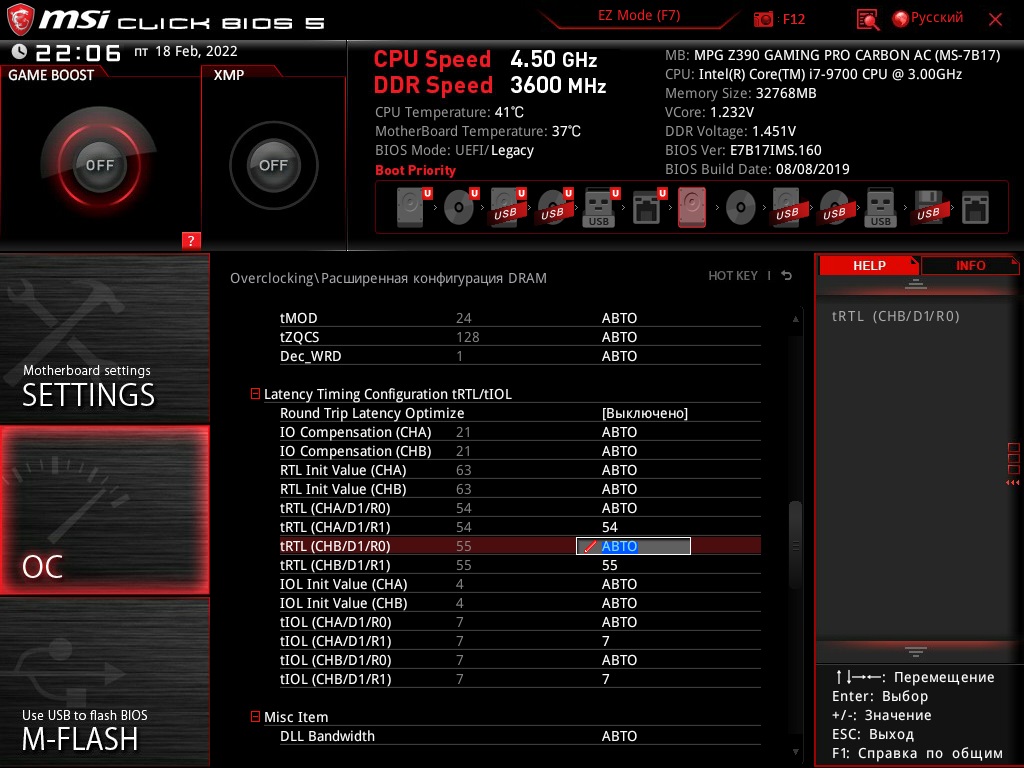Select the XMP tab label
This screenshot has height=768, width=1024.
pyautogui.click(x=229, y=75)
